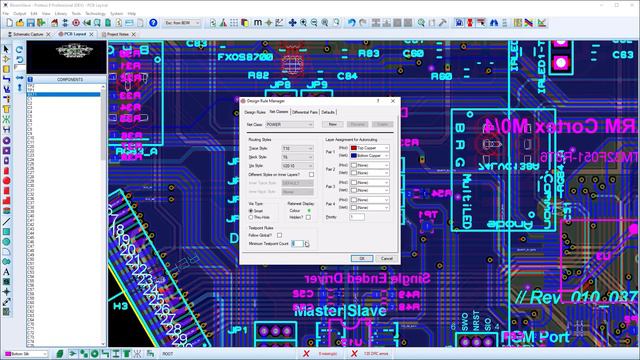The image size is (640, 360).
Task: Close the PCB Layout tab
Action: (91, 34)
